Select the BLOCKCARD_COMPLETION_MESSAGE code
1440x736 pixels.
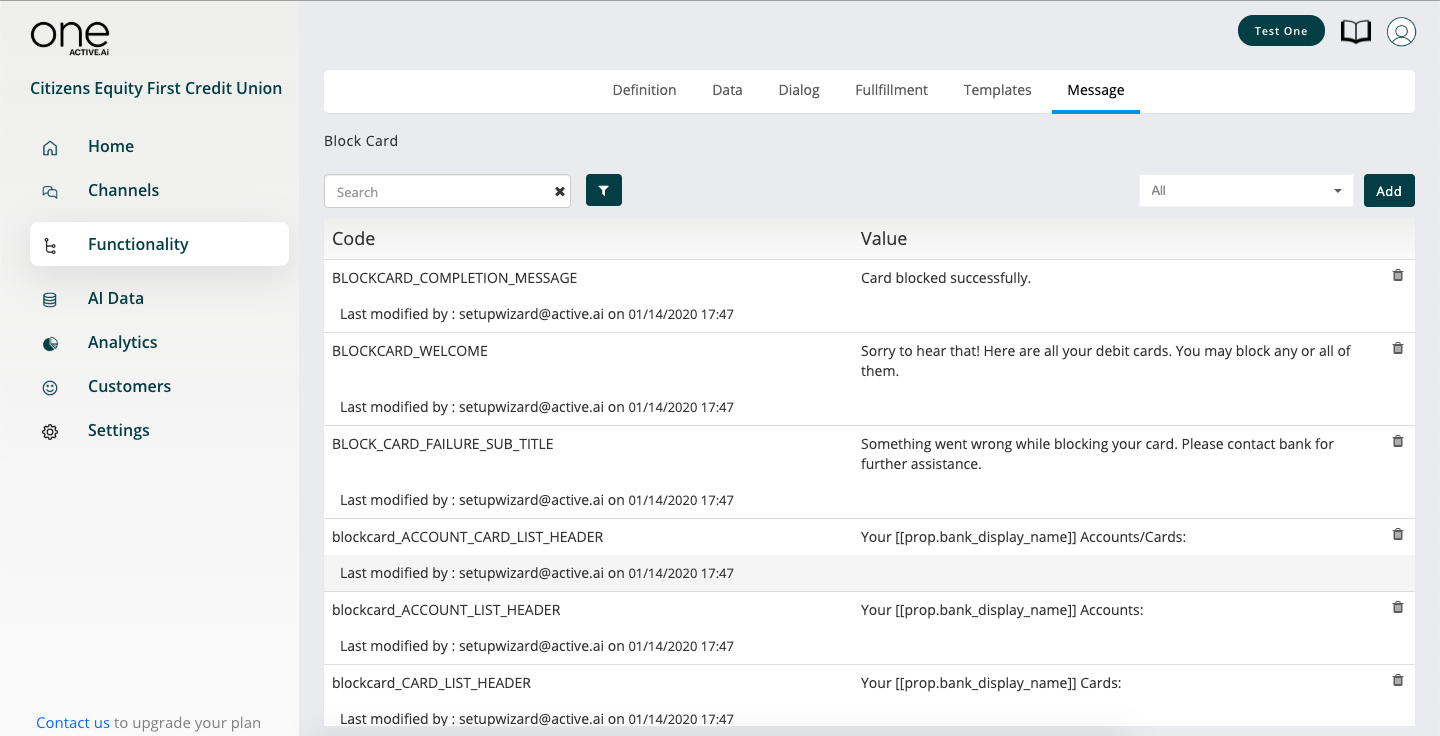454,278
